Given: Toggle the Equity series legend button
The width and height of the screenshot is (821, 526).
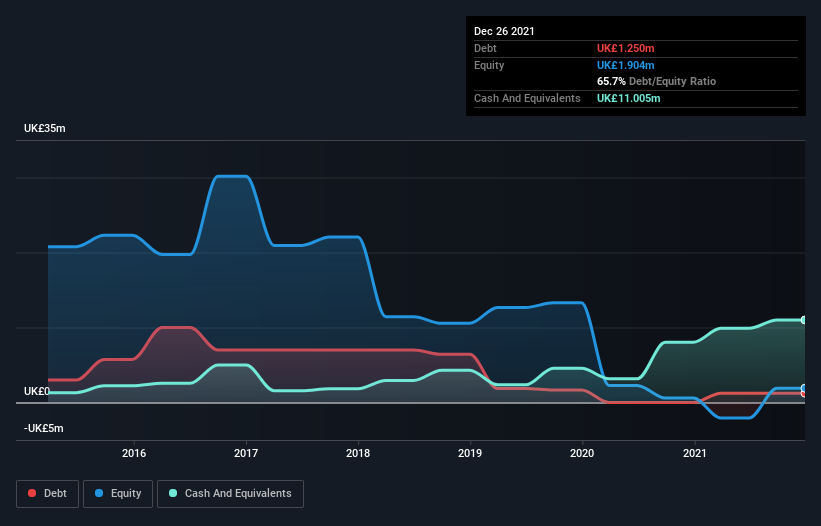Looking at the screenshot, I should coord(118,494).
